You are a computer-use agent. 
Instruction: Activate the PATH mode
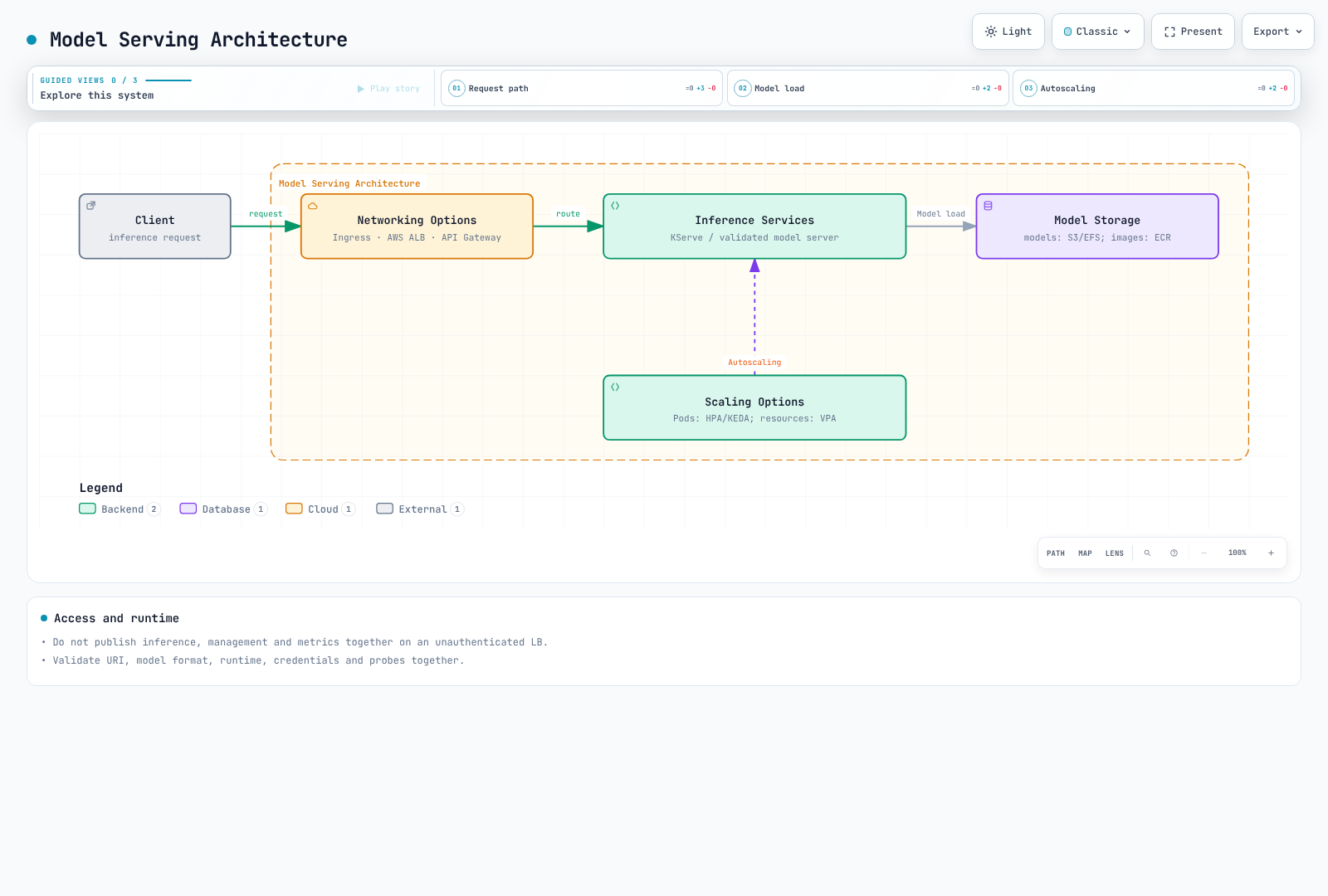click(x=1056, y=553)
